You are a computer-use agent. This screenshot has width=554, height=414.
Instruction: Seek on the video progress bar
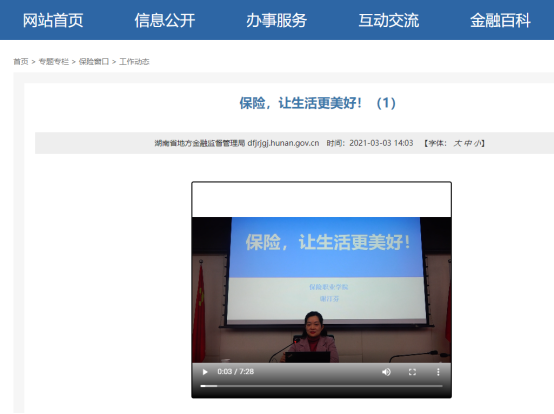[x=321, y=386]
